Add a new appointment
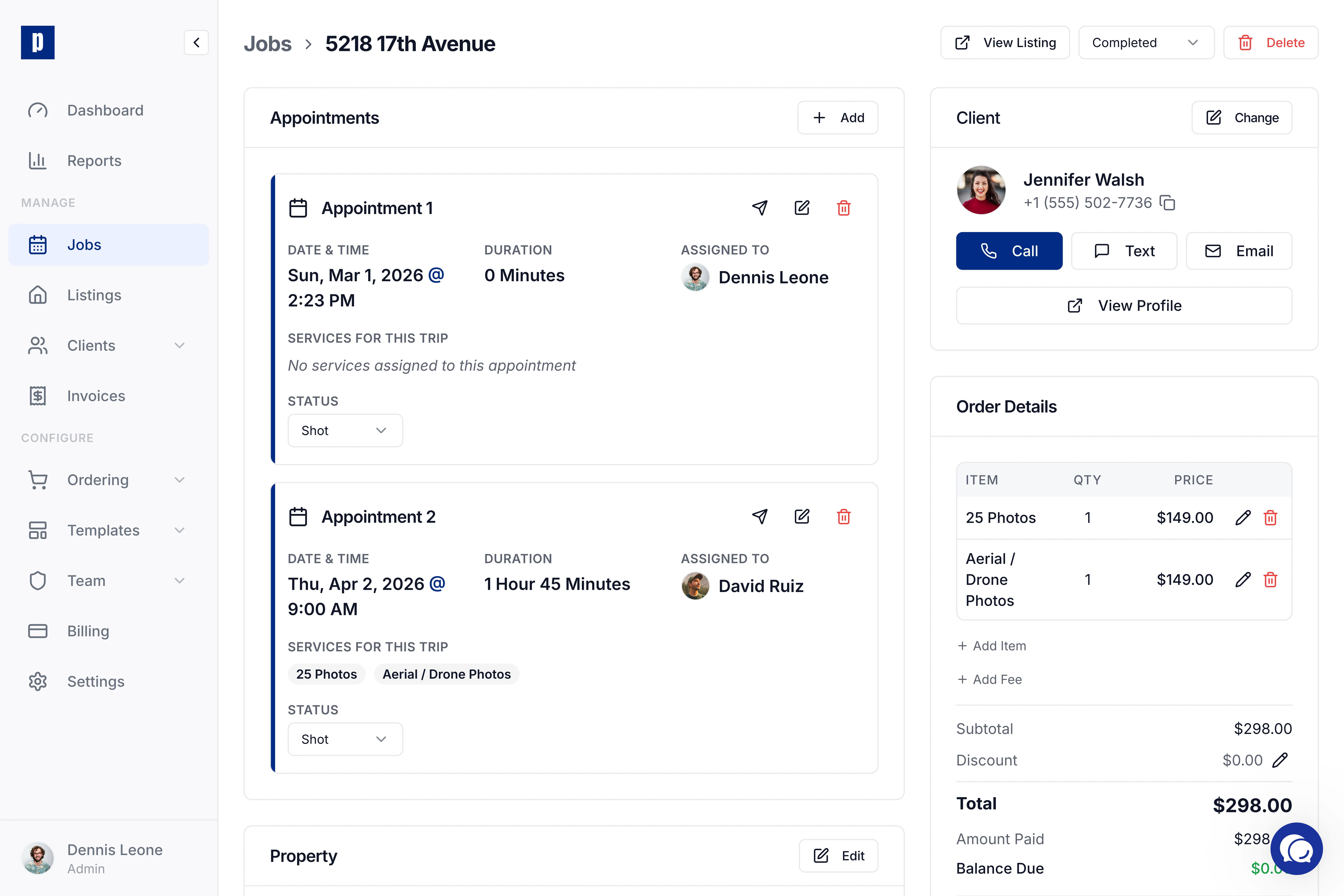This screenshot has height=896, width=1344. pos(838,118)
